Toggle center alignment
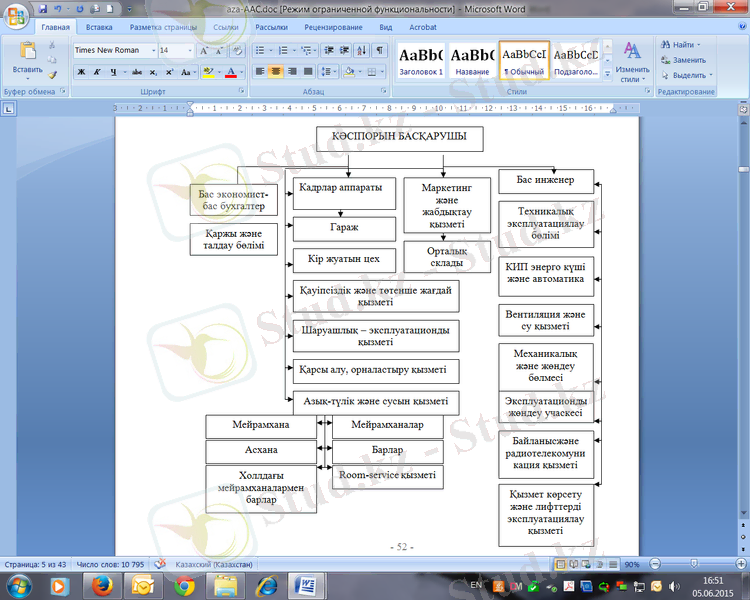This screenshot has width=750, height=600. click(x=276, y=72)
